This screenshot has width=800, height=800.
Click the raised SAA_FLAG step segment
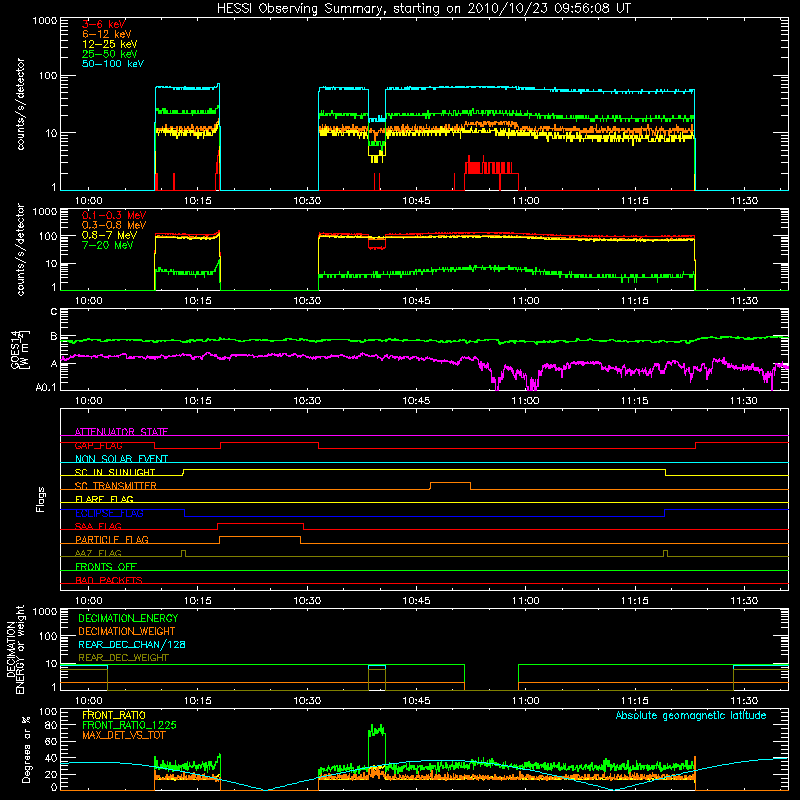[260, 523]
